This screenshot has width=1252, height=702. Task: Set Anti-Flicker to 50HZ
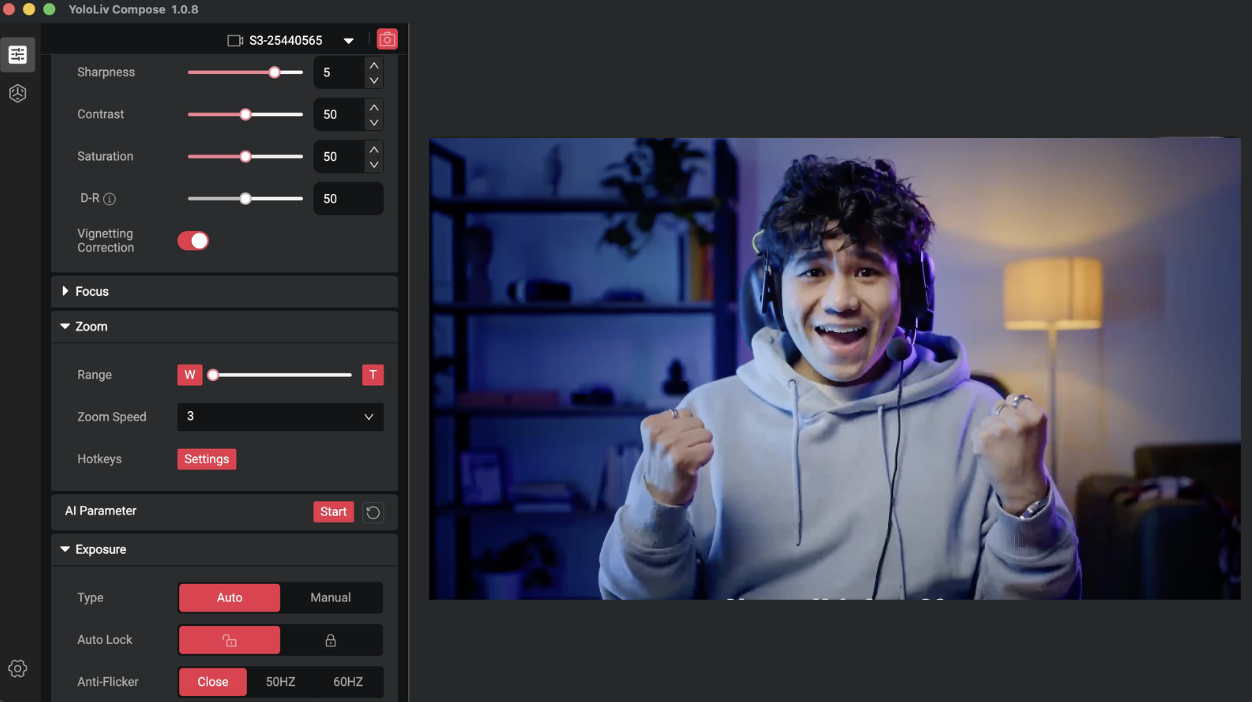click(280, 682)
